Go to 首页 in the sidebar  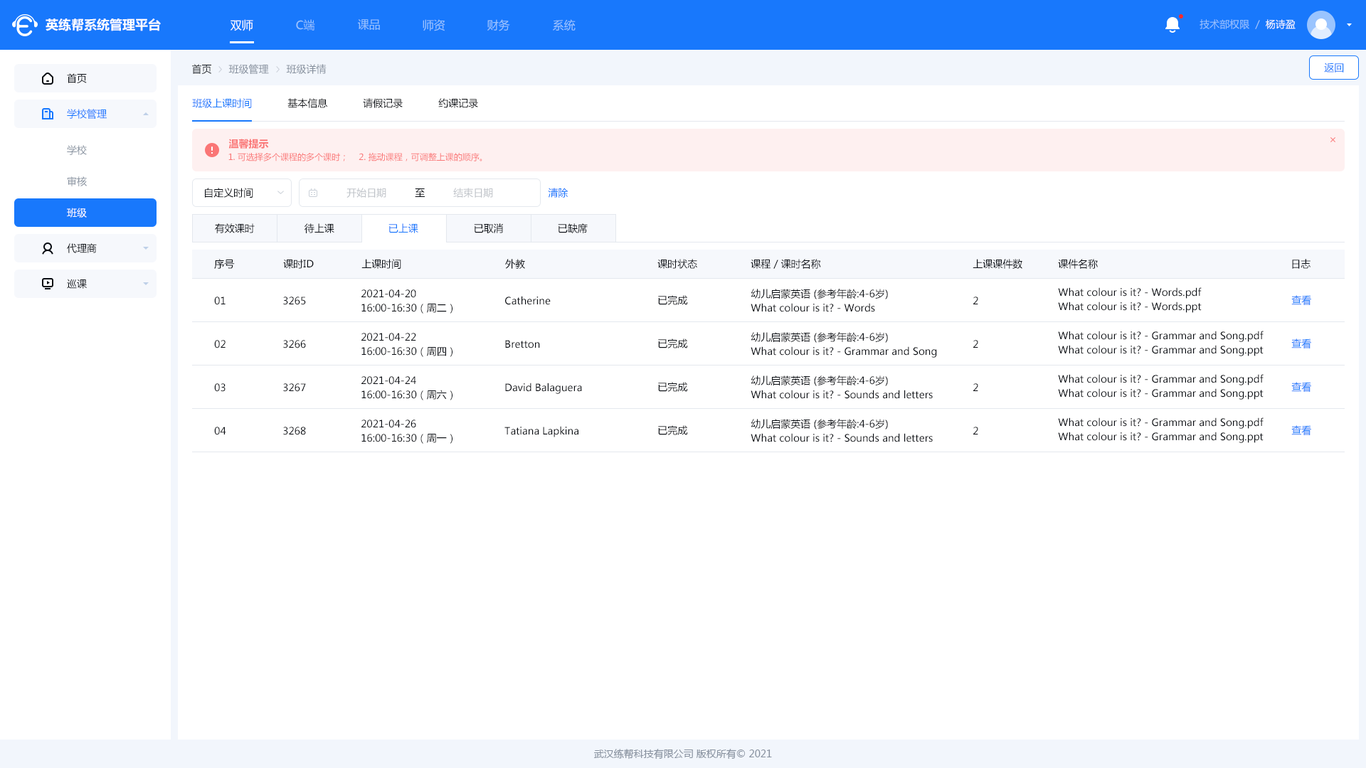point(85,78)
